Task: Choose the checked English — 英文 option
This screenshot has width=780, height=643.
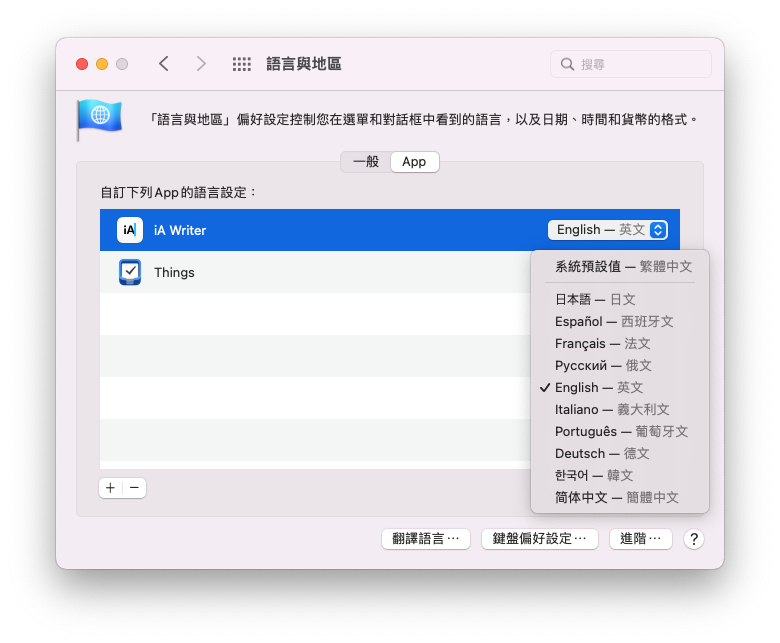Action: pyautogui.click(x=620, y=387)
